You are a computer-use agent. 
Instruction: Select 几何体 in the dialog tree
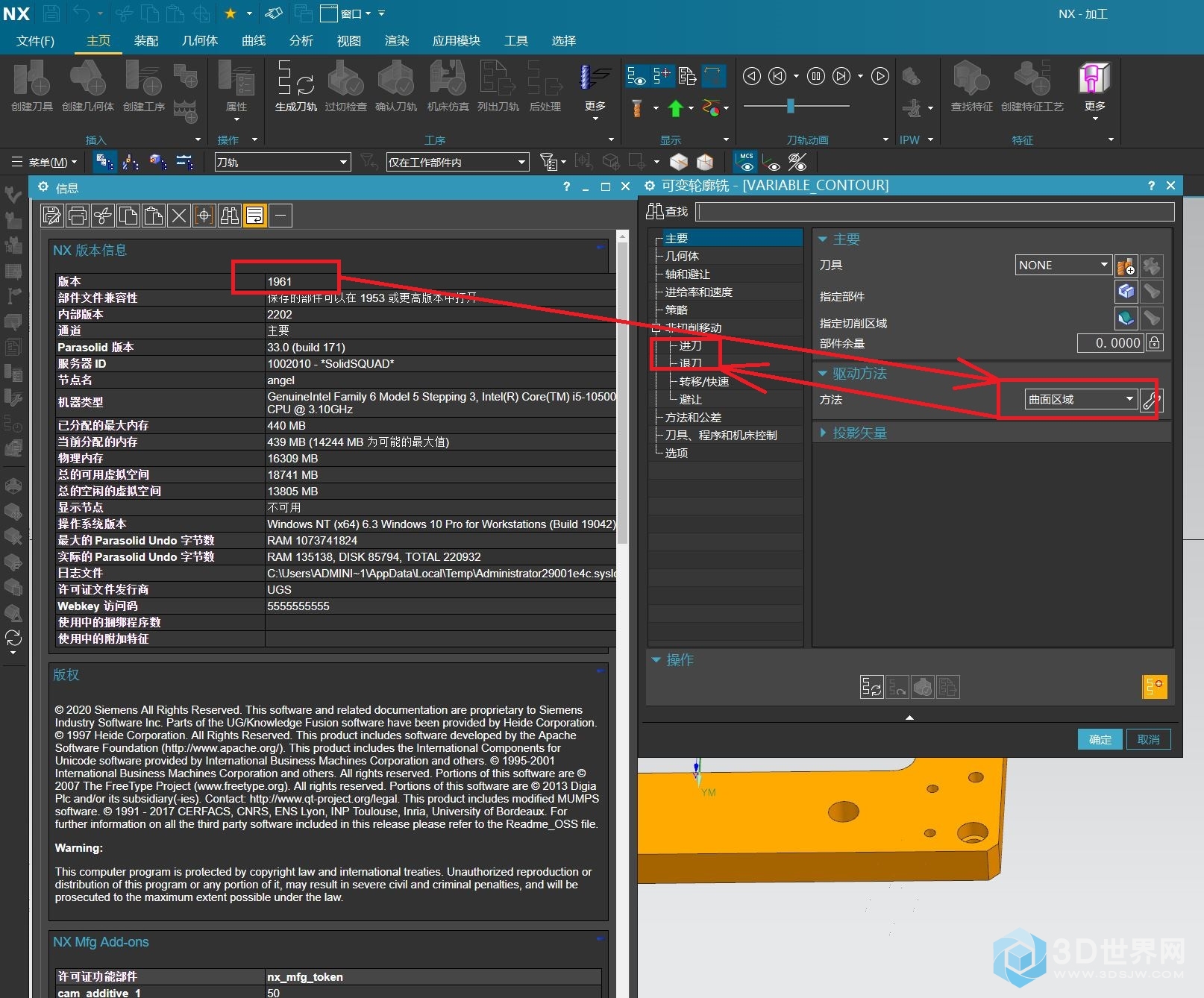coord(682,256)
